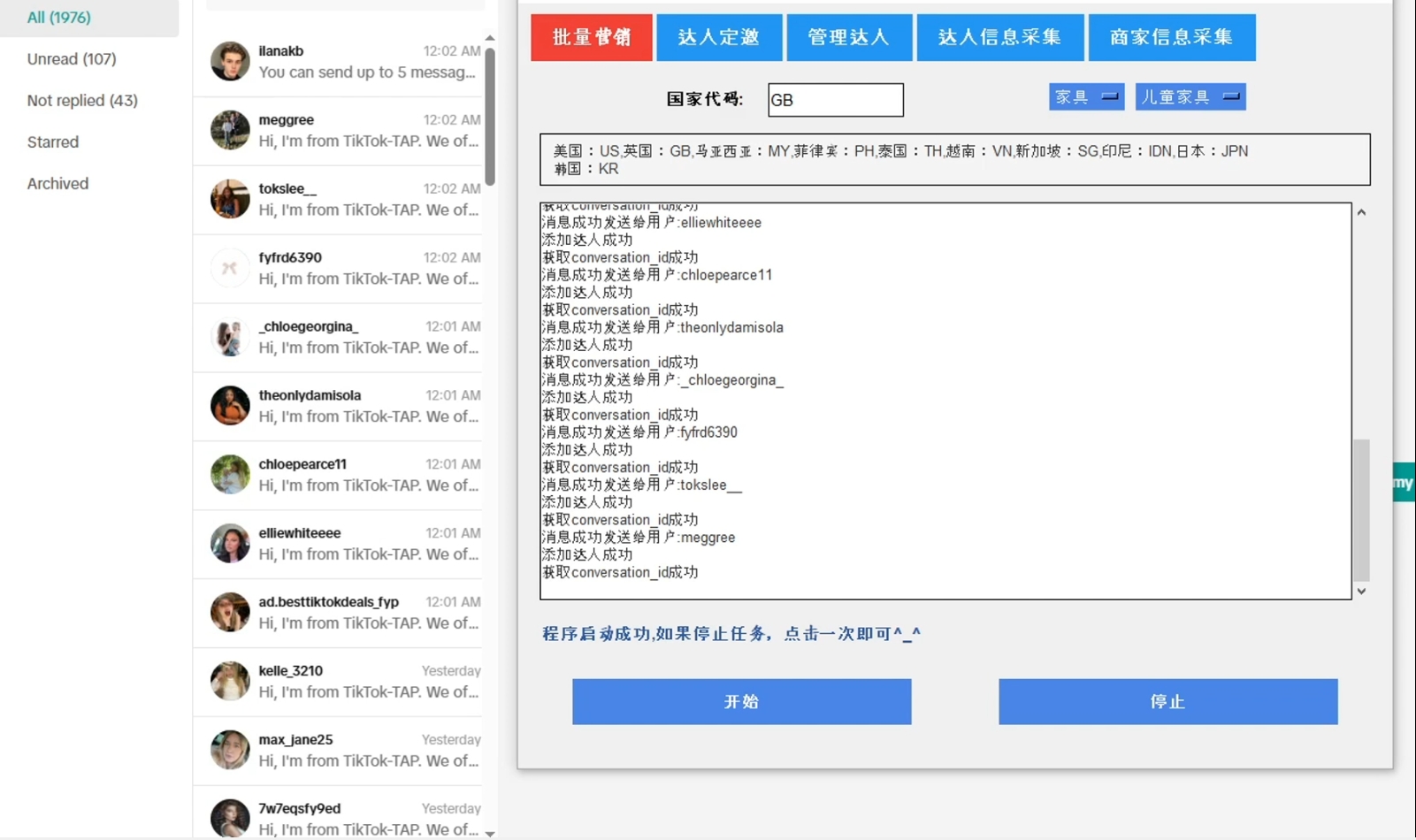Click meggree's profile avatar
This screenshot has height=840, width=1416.
(230, 131)
